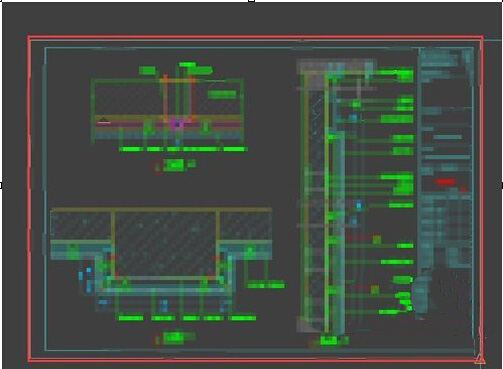503x369 pixels.
Task: Click the hatched central block in bottom detail
Action: tap(165, 244)
